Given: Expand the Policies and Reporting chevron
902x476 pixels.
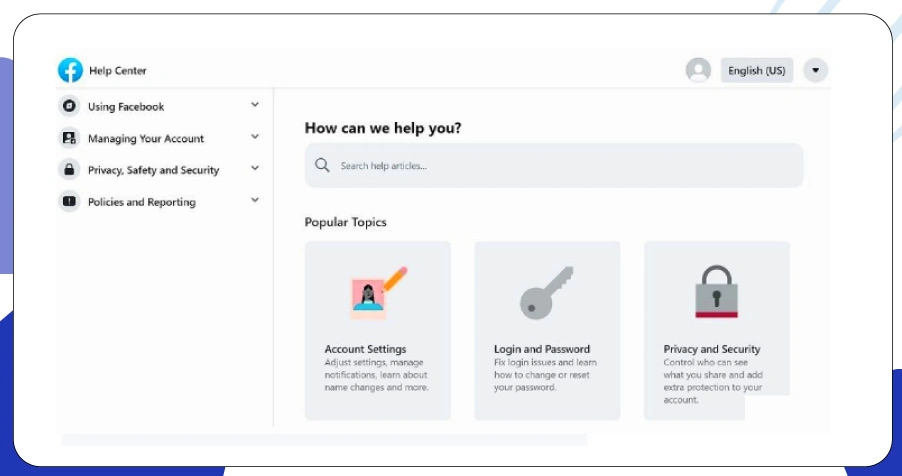Looking at the screenshot, I should click(255, 201).
